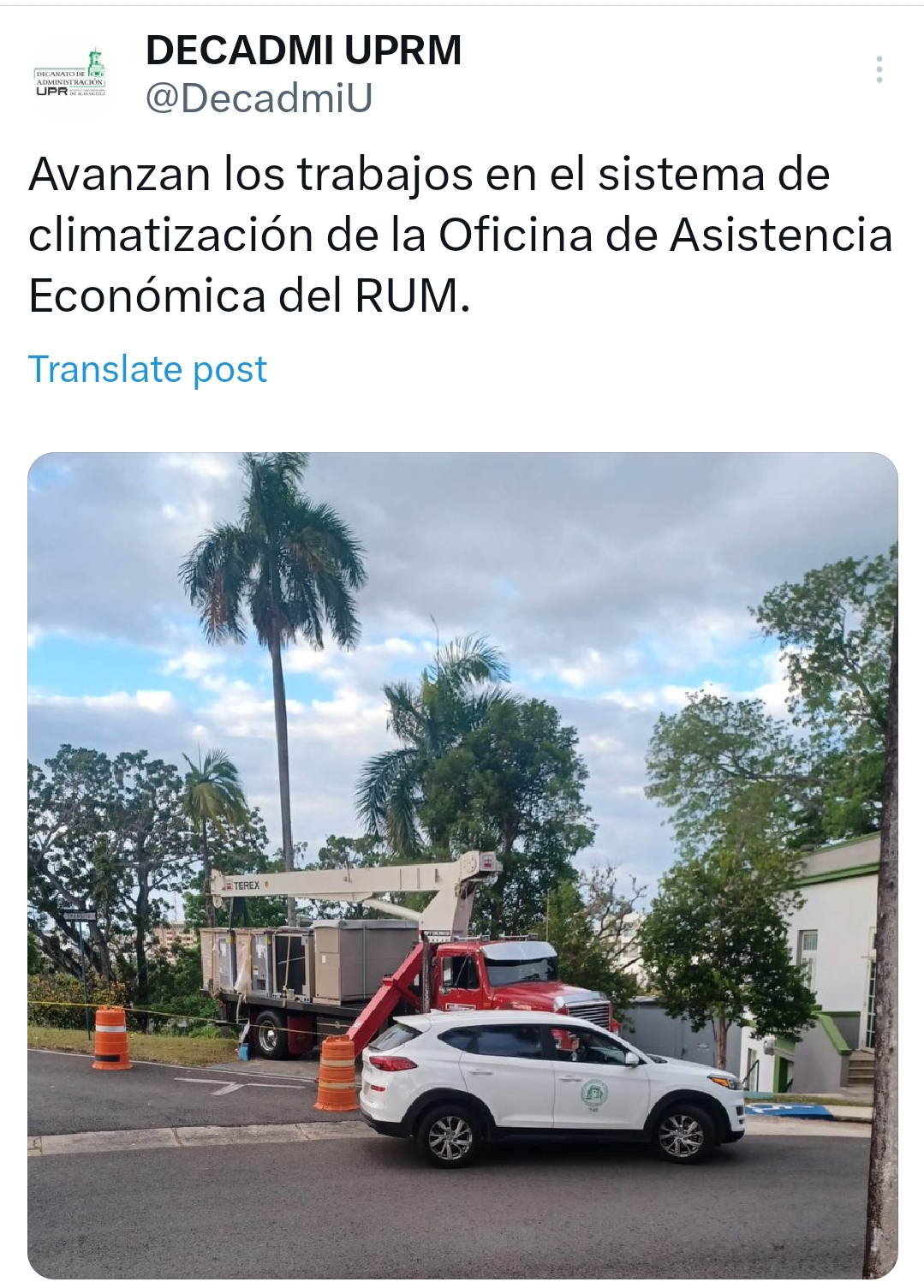Translate the post via Translate post
The height and width of the screenshot is (1288, 924).
click(148, 369)
